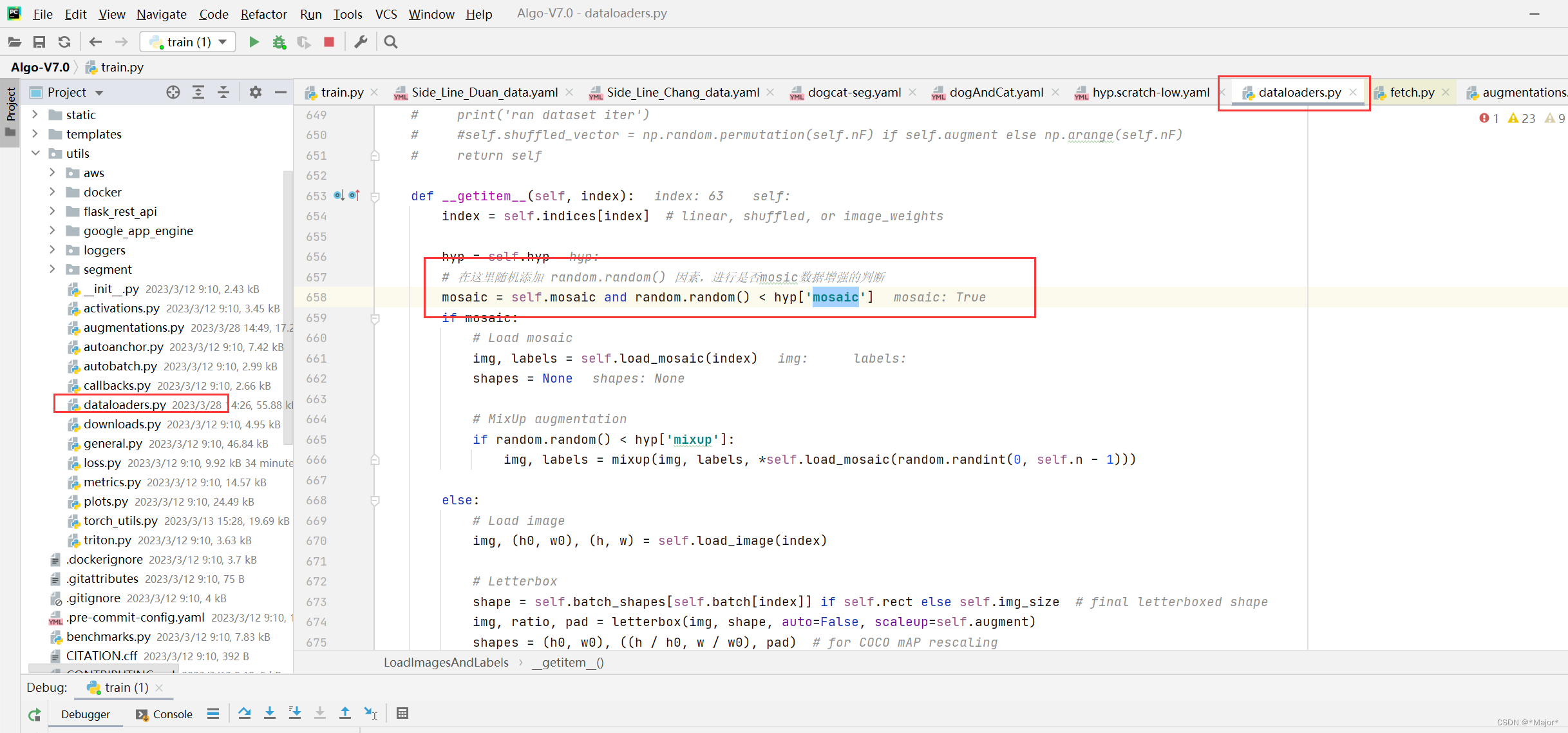Collapse all in the Project tool window
The image size is (1568, 733).
tap(223, 92)
